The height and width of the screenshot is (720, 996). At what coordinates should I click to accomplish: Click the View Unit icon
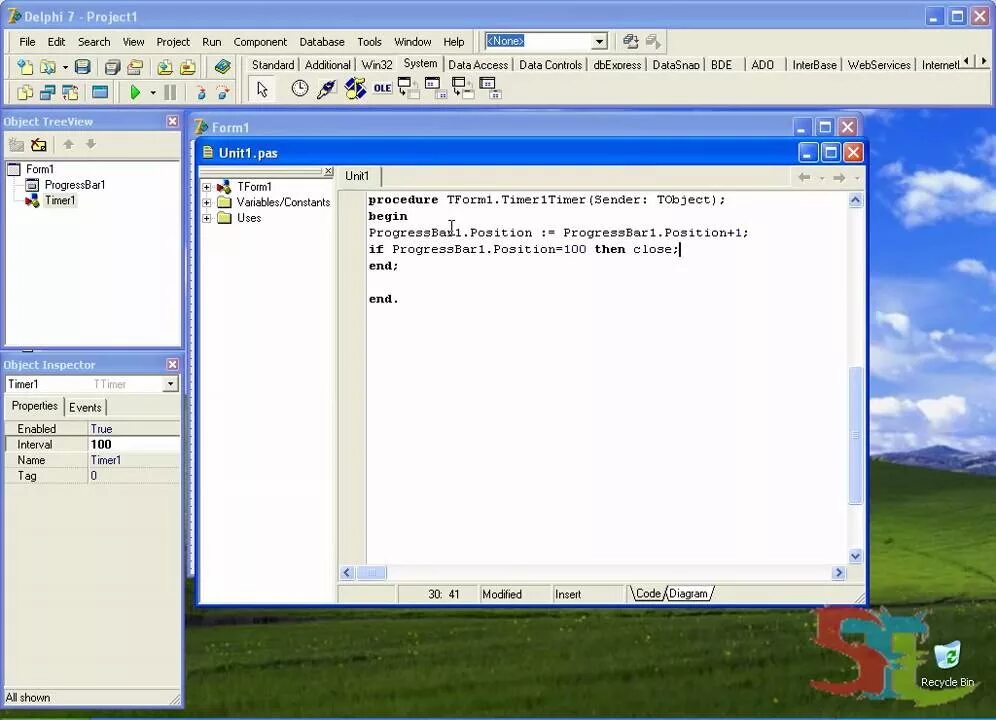click(x=25, y=93)
